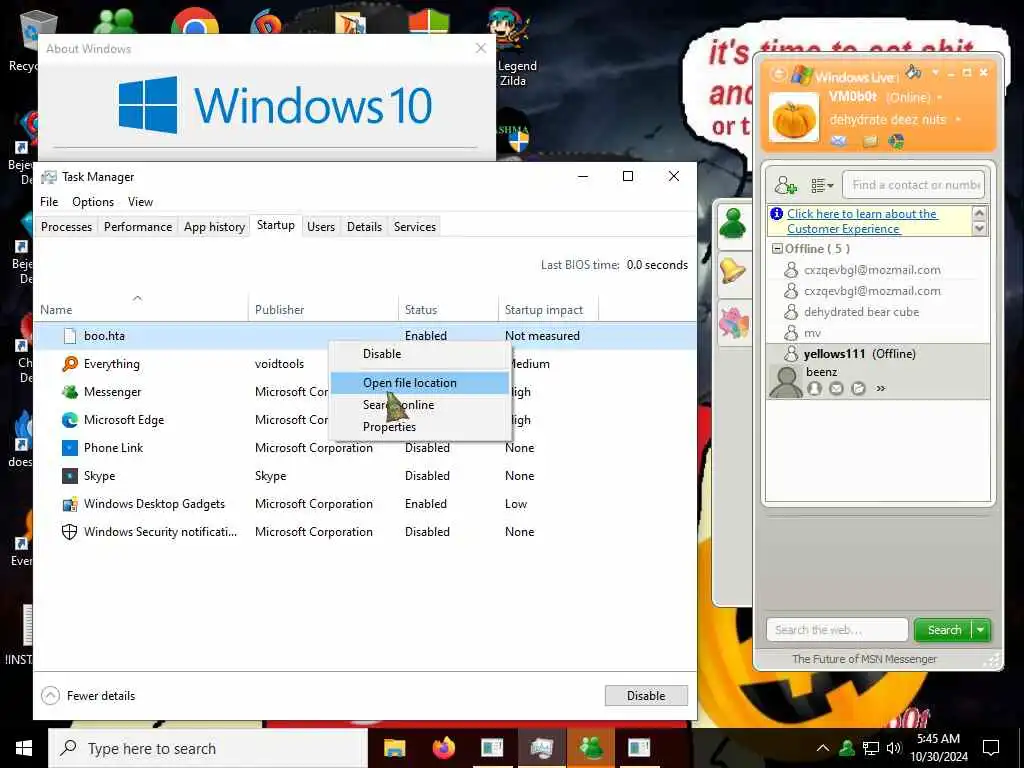Click the back arrow icon in Messenger title bar

pos(778,74)
